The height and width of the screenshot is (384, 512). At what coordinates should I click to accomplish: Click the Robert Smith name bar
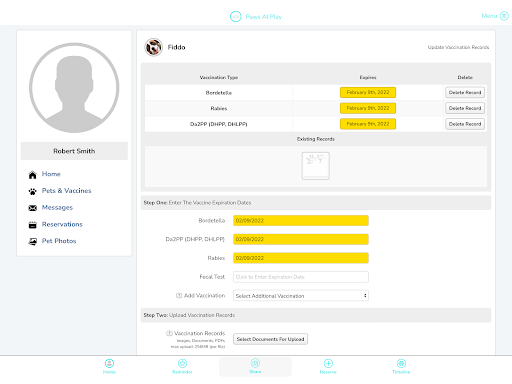pyautogui.click(x=74, y=151)
